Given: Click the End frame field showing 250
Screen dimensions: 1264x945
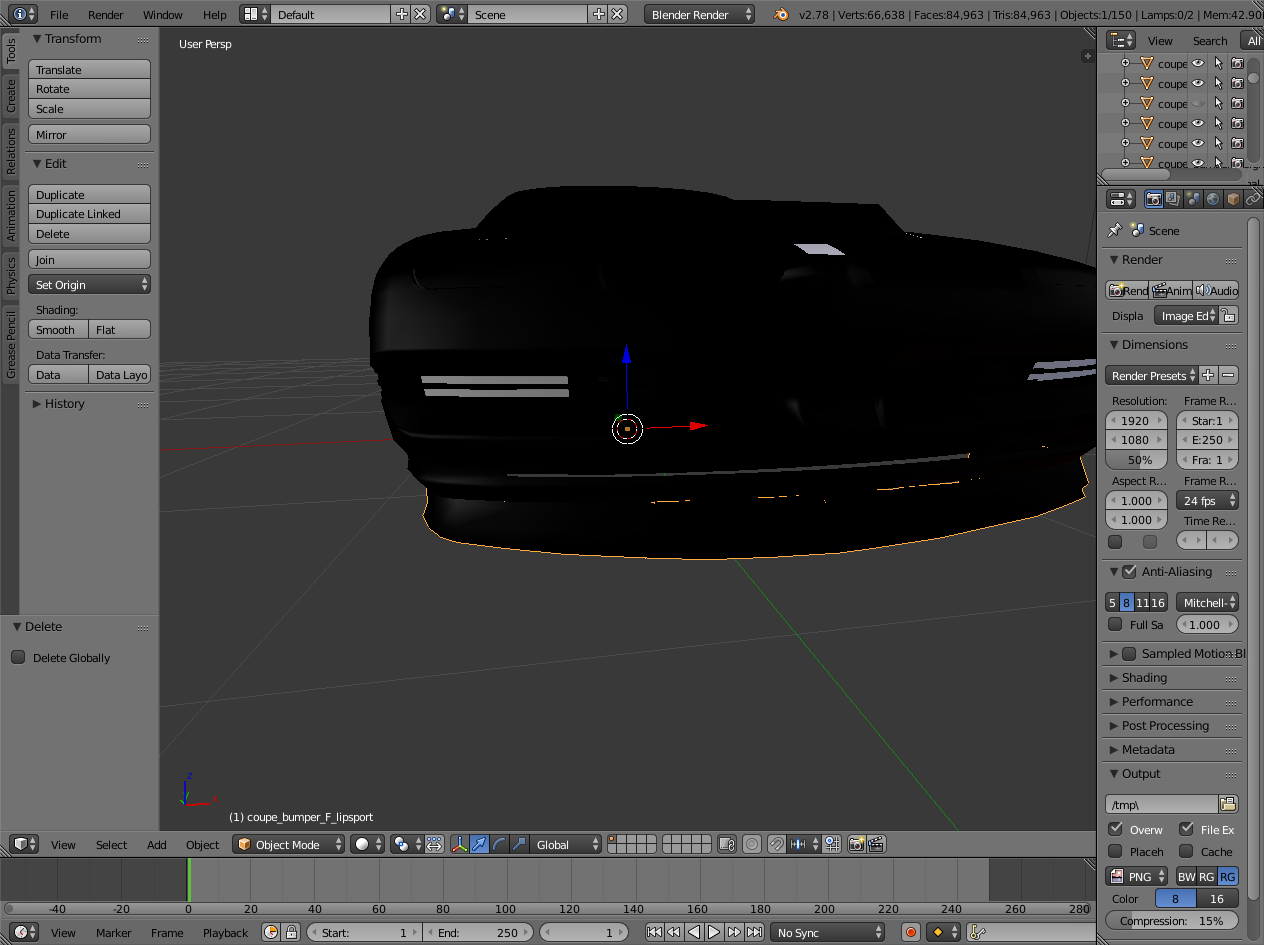Looking at the screenshot, I should tap(478, 932).
